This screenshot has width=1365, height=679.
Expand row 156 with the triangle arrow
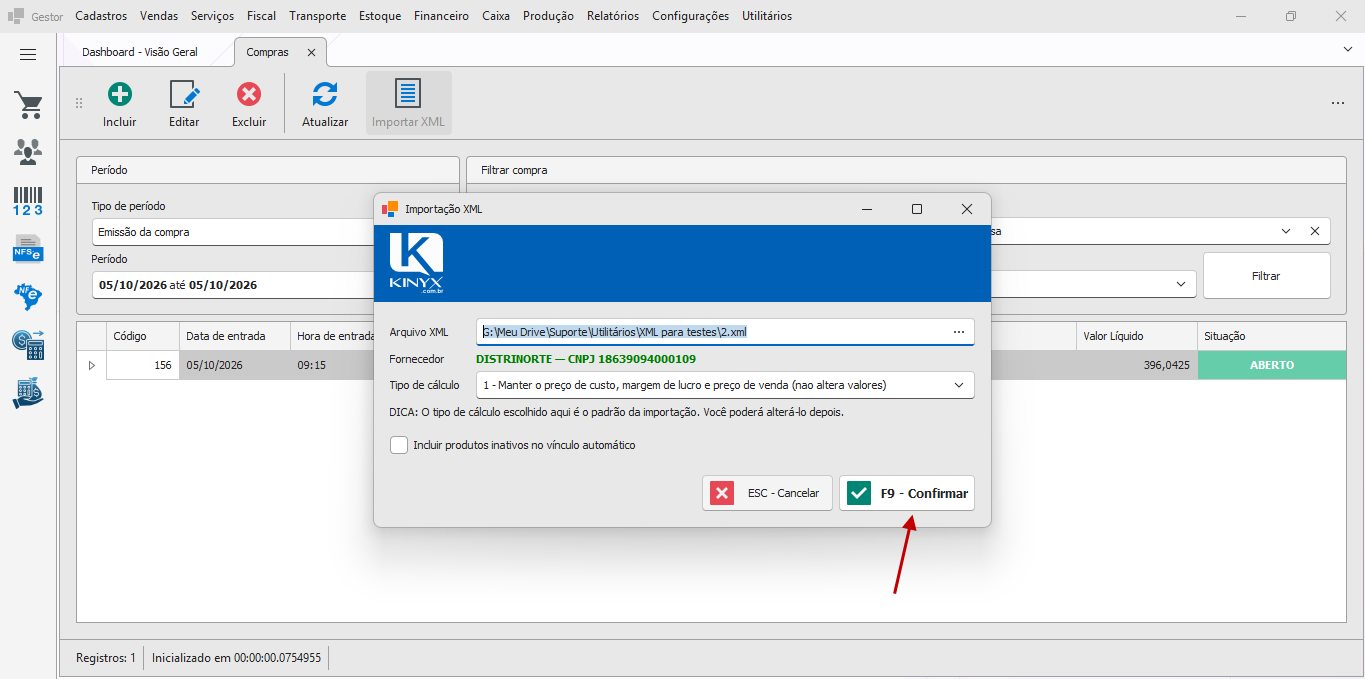click(x=92, y=365)
